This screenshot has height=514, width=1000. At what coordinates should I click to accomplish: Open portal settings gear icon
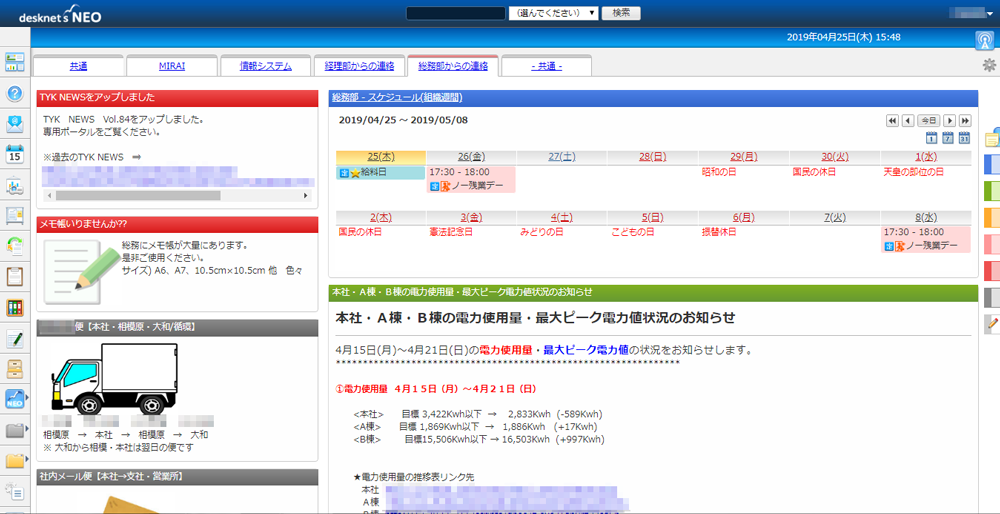coord(989,65)
